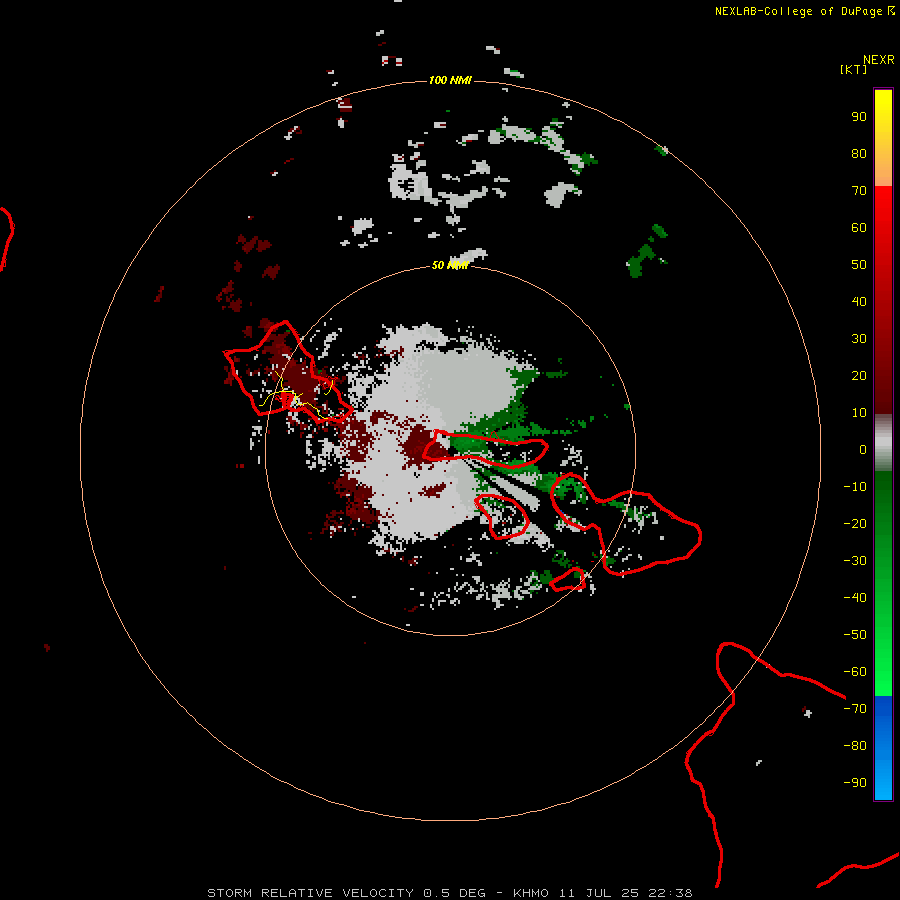Viewport: 900px width, 900px height.
Task: Click the Storm Relative Velocity caption at bottom
Action: [449, 893]
